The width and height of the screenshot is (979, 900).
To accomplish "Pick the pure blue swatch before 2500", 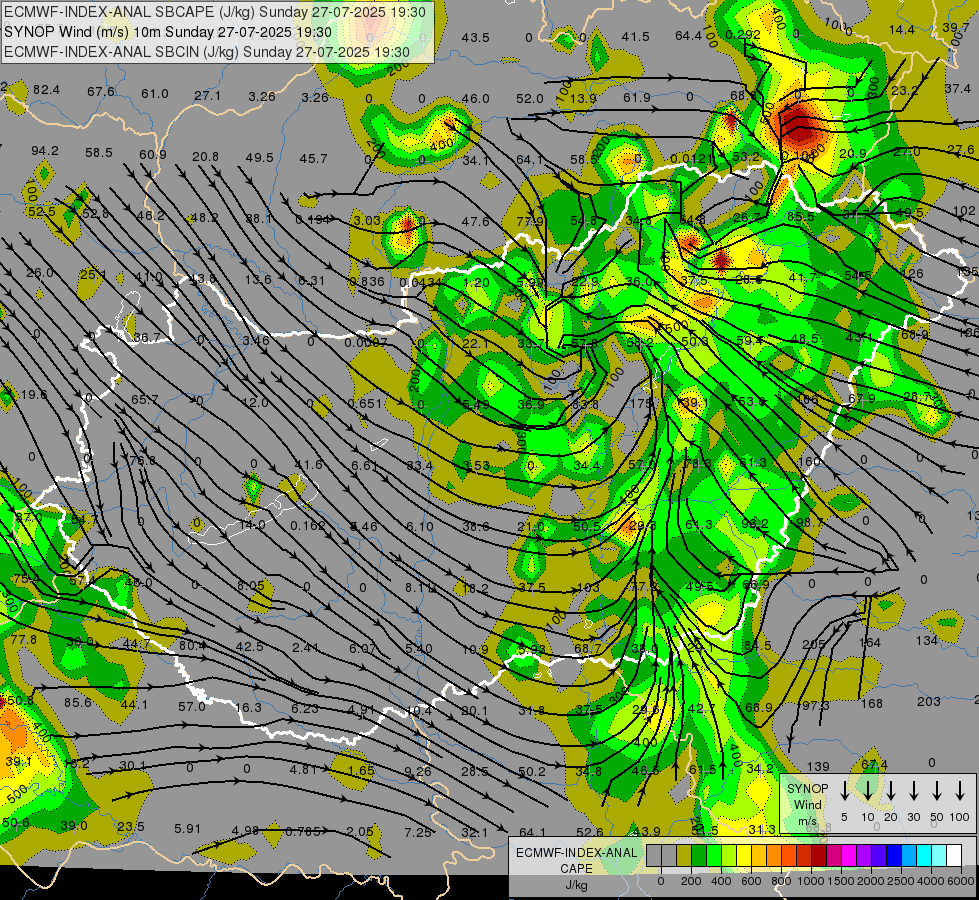I will tap(893, 856).
